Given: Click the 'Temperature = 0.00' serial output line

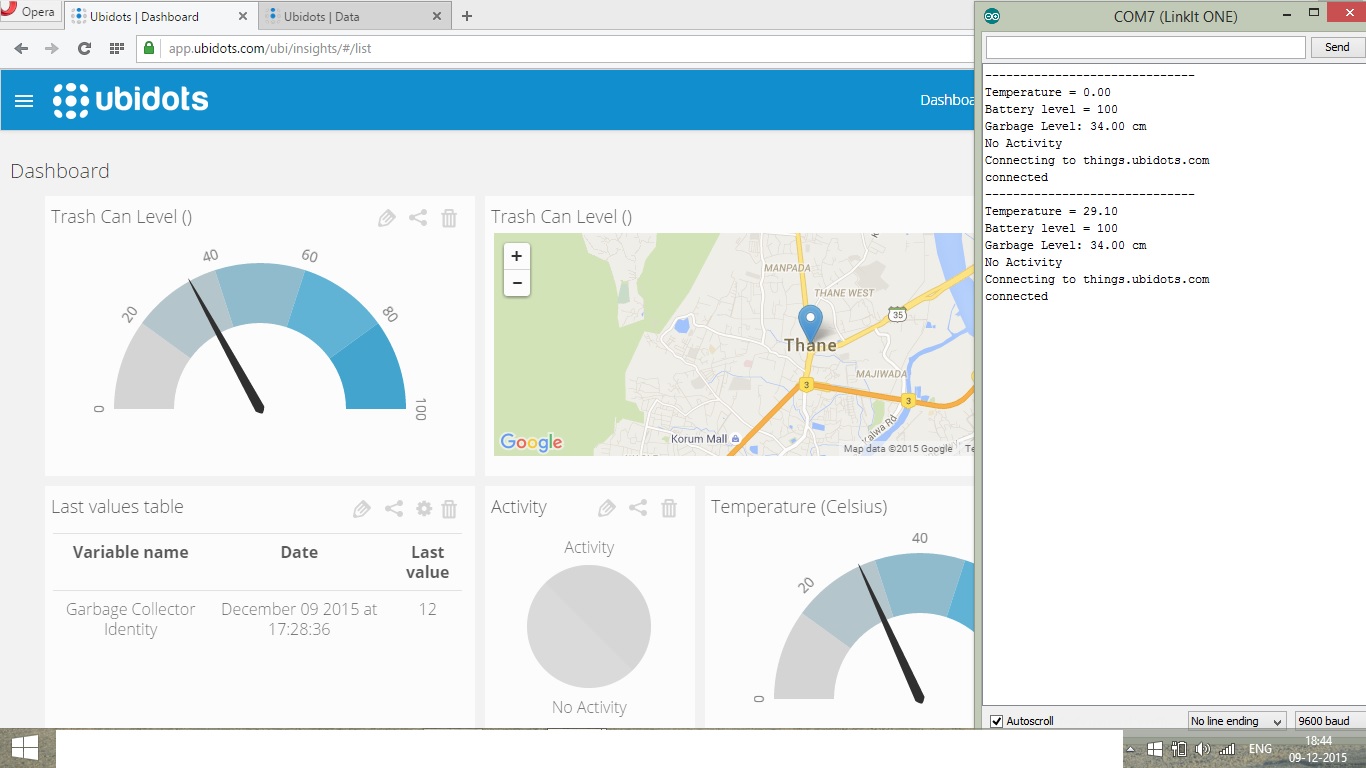Looking at the screenshot, I should click(x=1048, y=92).
